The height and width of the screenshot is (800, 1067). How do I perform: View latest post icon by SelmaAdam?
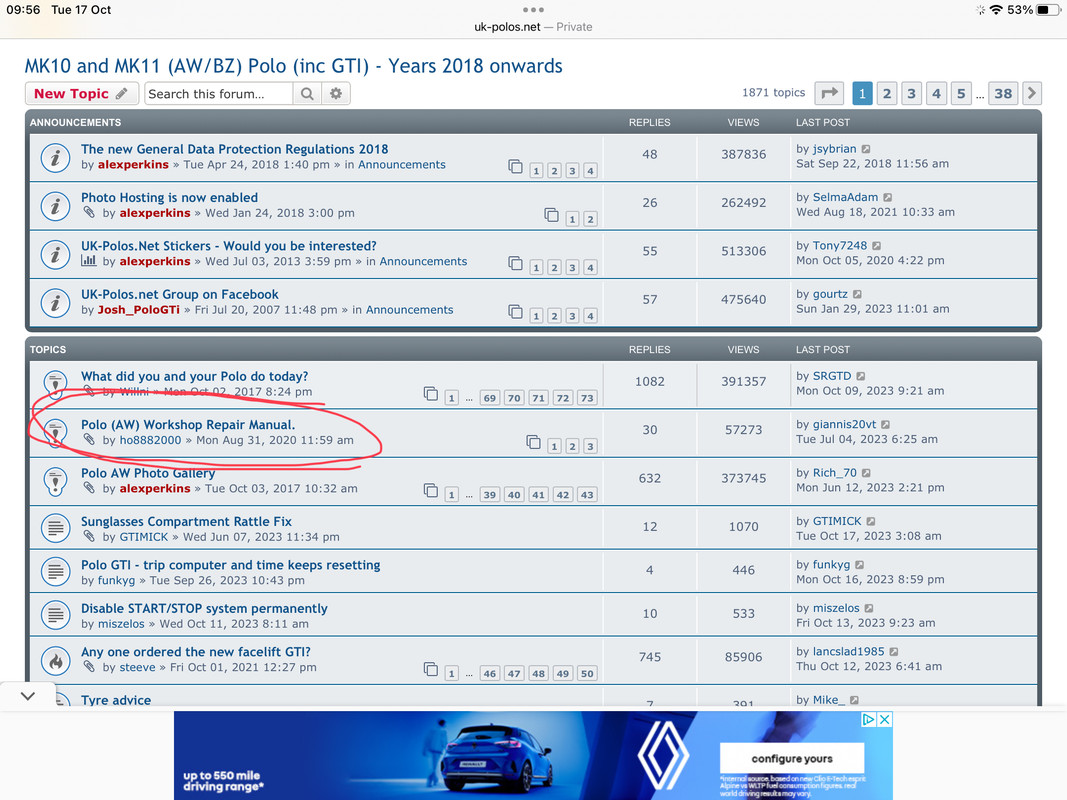coord(887,197)
